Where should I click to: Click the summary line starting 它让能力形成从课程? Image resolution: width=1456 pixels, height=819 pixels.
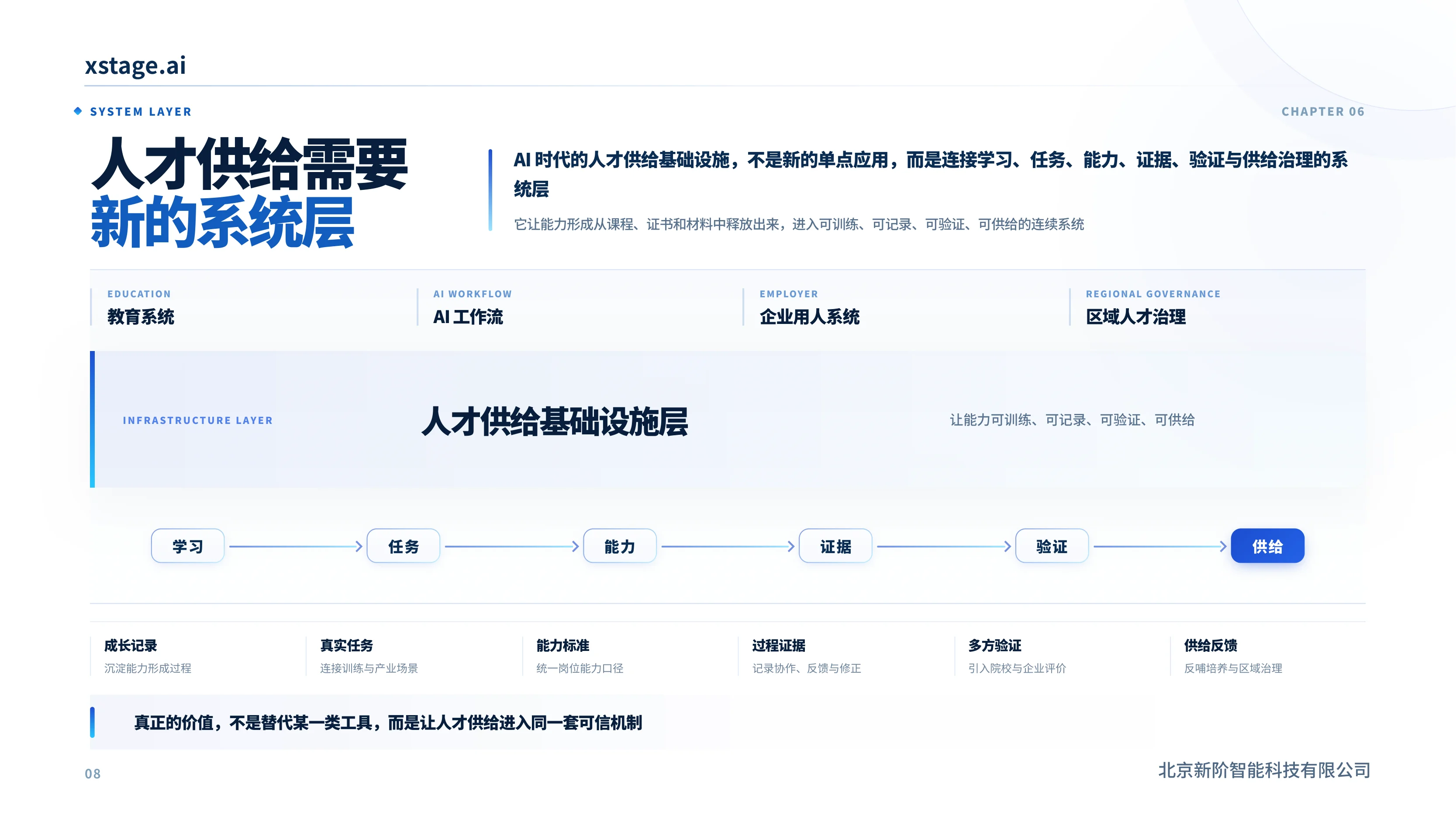(x=799, y=224)
